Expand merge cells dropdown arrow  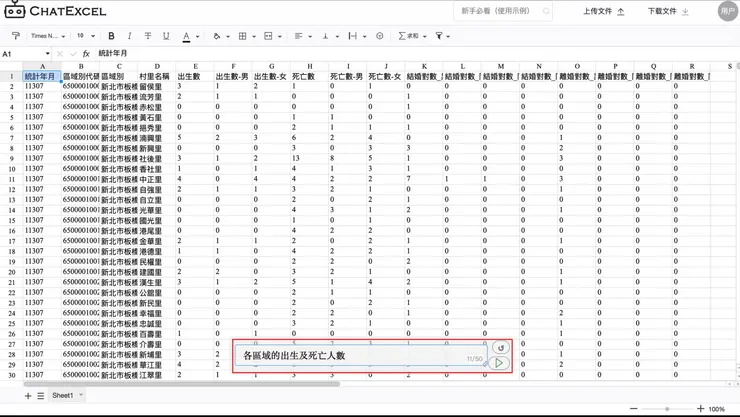click(x=280, y=36)
